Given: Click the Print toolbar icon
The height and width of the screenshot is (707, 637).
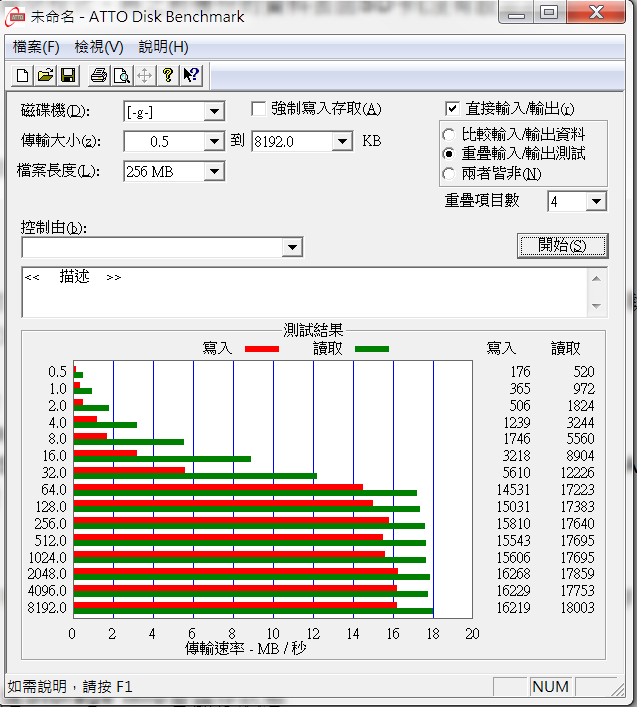Looking at the screenshot, I should (99, 75).
